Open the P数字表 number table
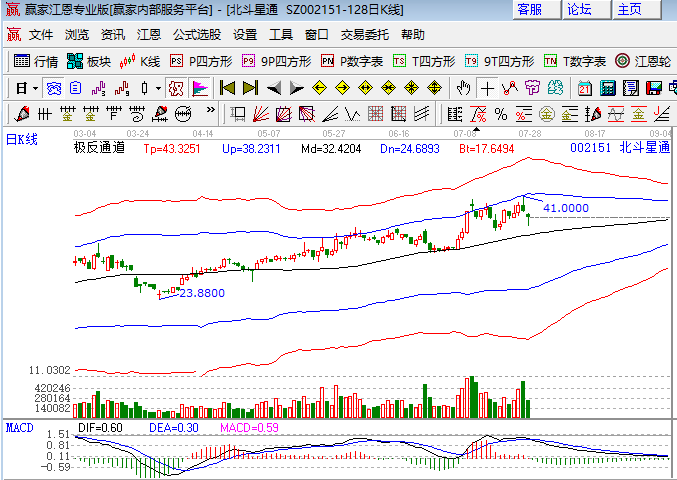Image resolution: width=677 pixels, height=480 pixels. click(352, 62)
